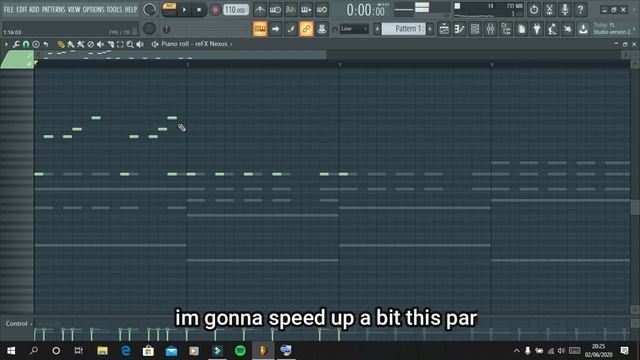This screenshot has width=640, height=360.
Task: Toggle step editing mode icon
Action: coord(291,29)
